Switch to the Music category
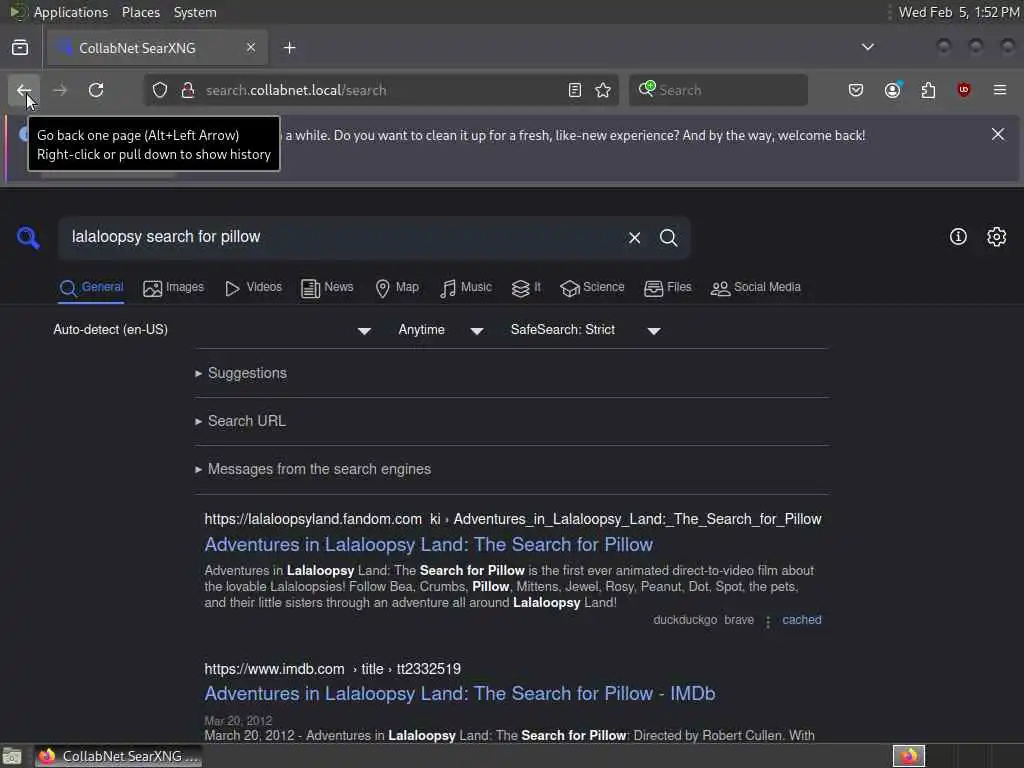 pyautogui.click(x=466, y=287)
